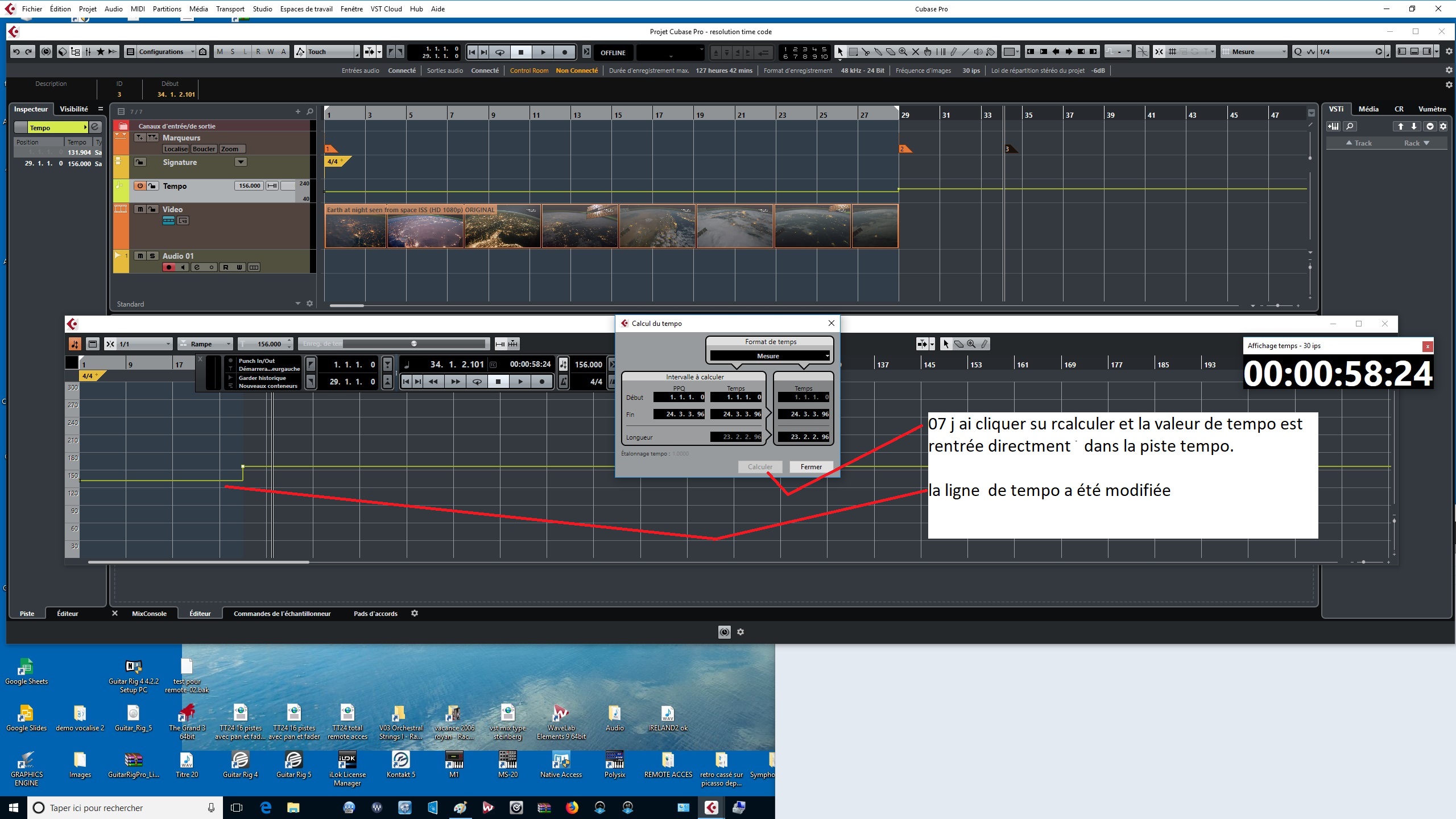1456x819 pixels.
Task: Click main toolbar Play button
Action: pos(543,52)
